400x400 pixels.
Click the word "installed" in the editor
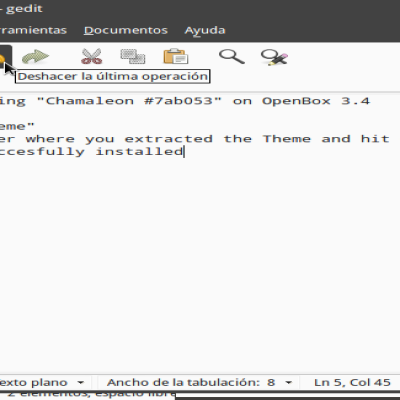[x=139, y=151]
